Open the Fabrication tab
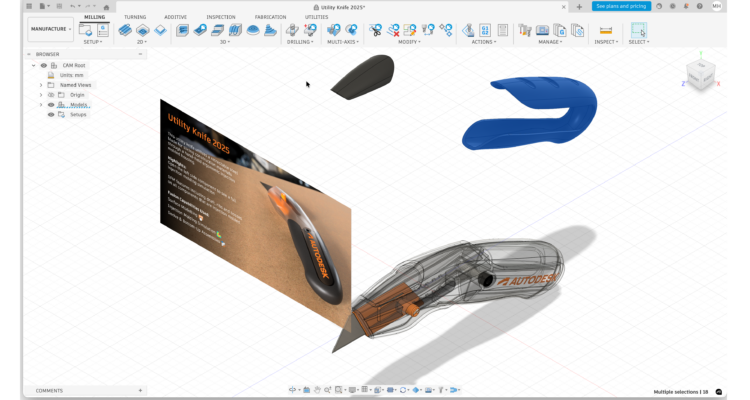Viewport: 750px width, 400px height. 270,17
